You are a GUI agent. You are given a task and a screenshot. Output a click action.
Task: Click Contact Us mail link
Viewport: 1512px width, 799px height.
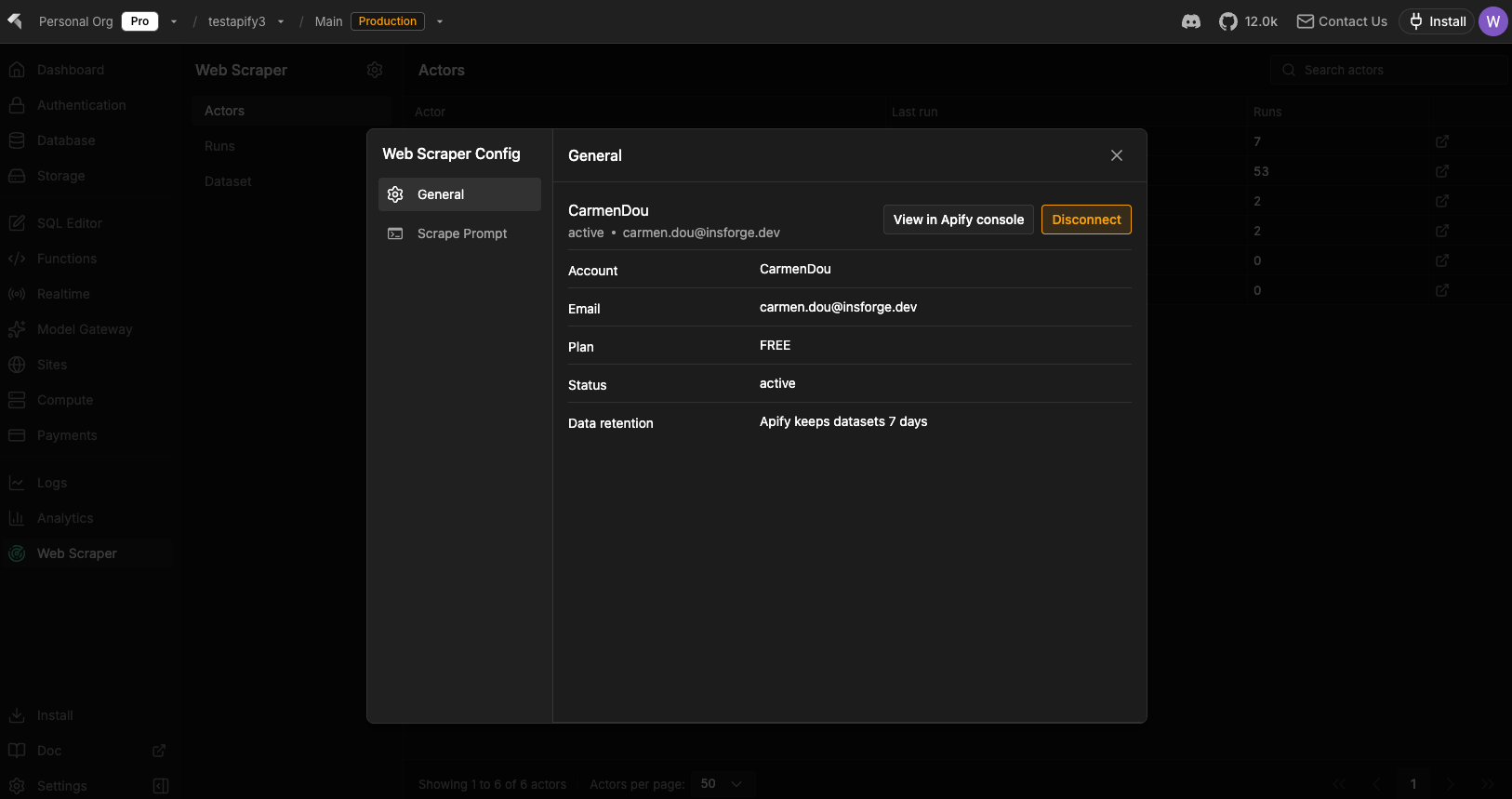(1342, 21)
